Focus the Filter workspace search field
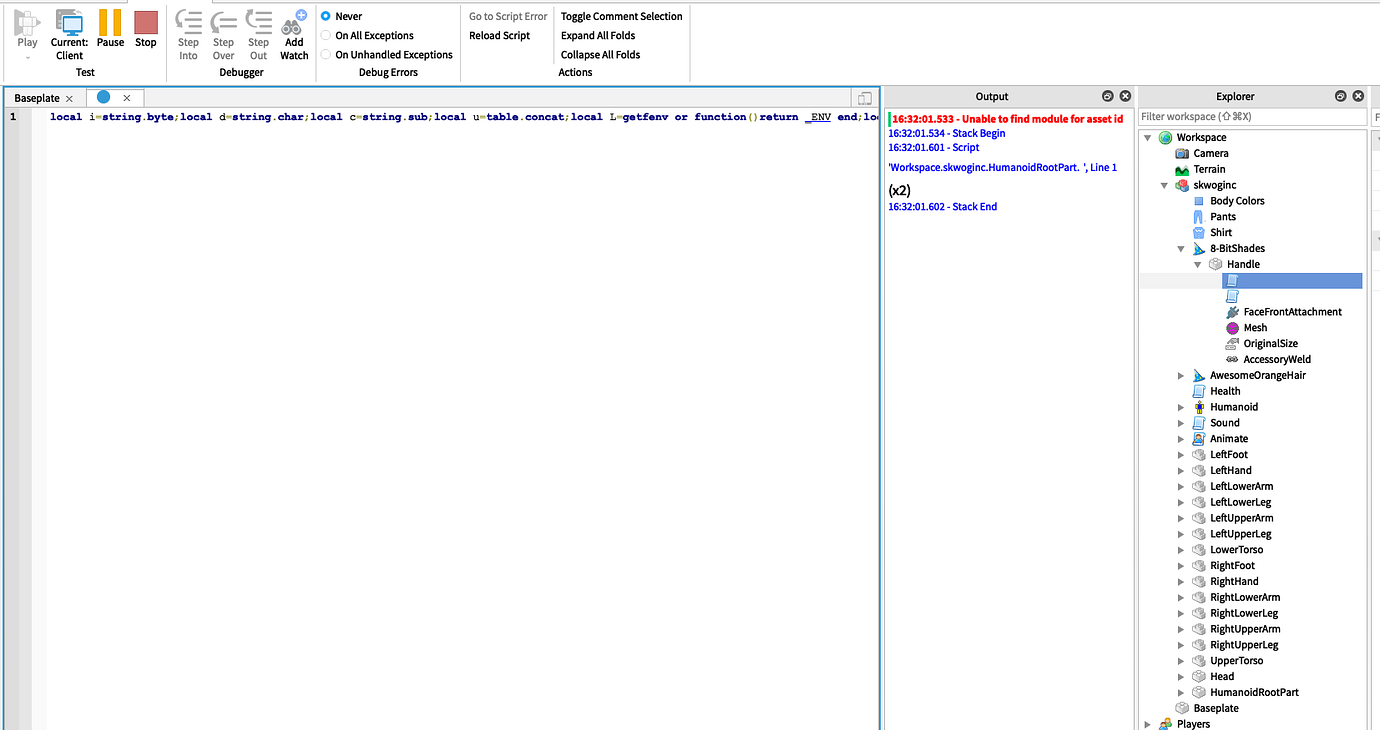This screenshot has height=730, width=1380. (x=1253, y=117)
